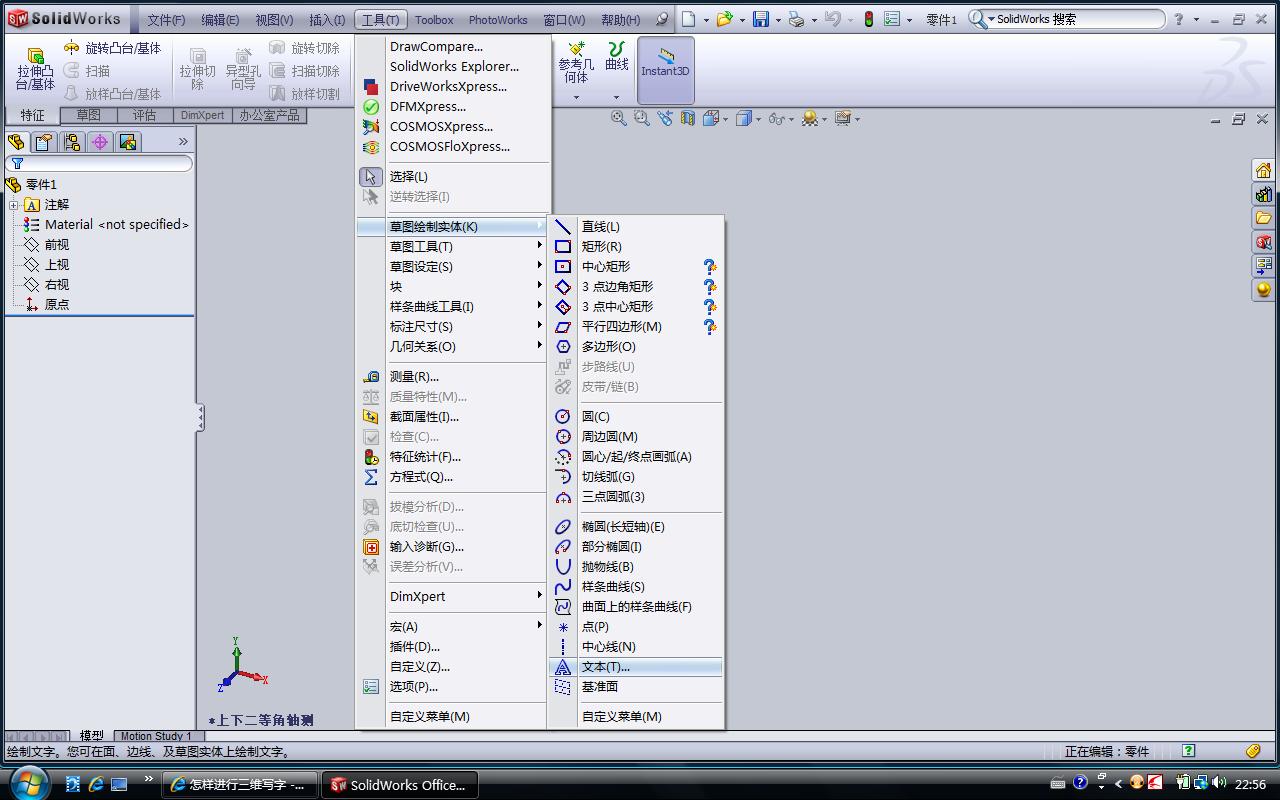Open the 曲线 curves button
Screen dimensions: 1280x800
617,70
